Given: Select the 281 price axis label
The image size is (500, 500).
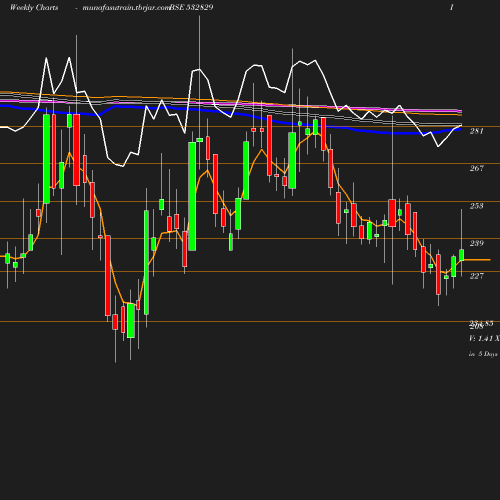Looking at the screenshot, I should click(477, 131).
